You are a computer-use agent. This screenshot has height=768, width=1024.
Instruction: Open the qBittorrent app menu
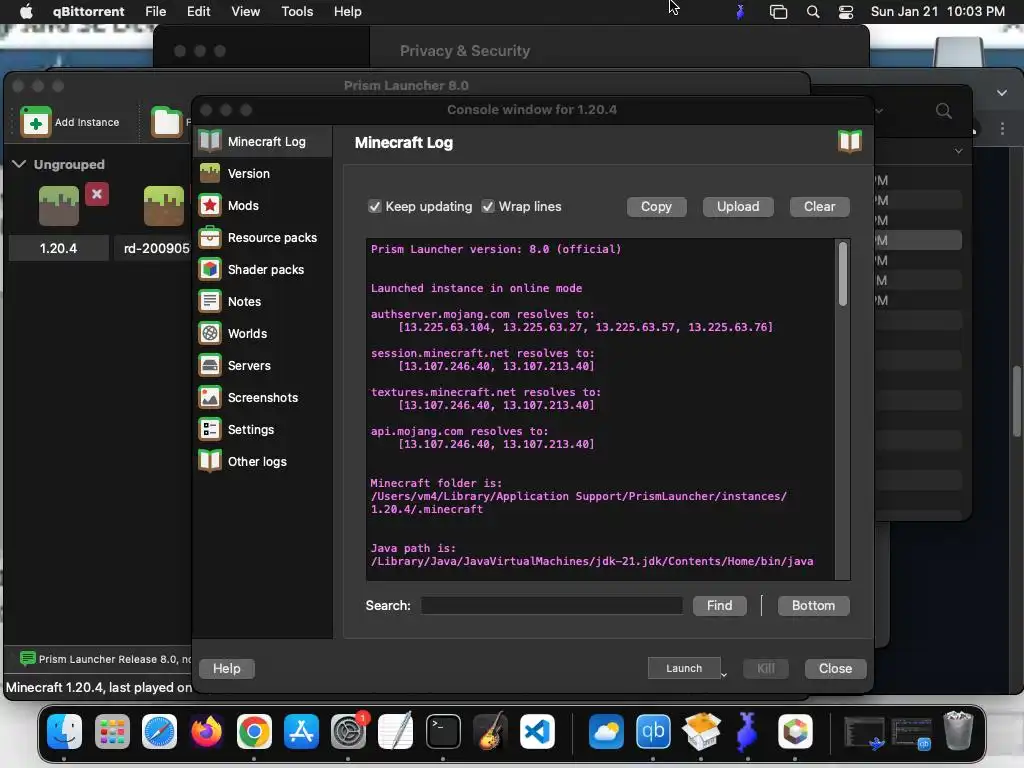click(x=88, y=12)
